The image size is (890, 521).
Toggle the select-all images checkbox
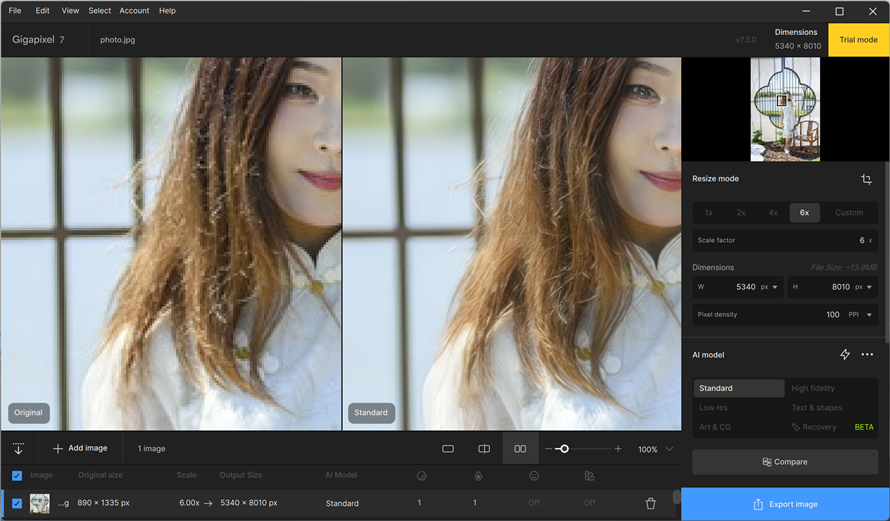pos(17,476)
